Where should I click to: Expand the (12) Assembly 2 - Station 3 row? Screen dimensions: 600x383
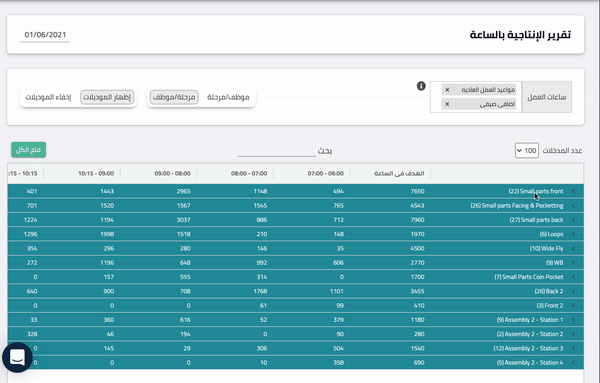coord(573,348)
